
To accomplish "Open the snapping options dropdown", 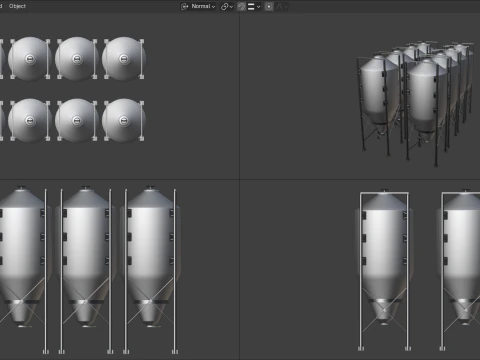I will 254,6.
